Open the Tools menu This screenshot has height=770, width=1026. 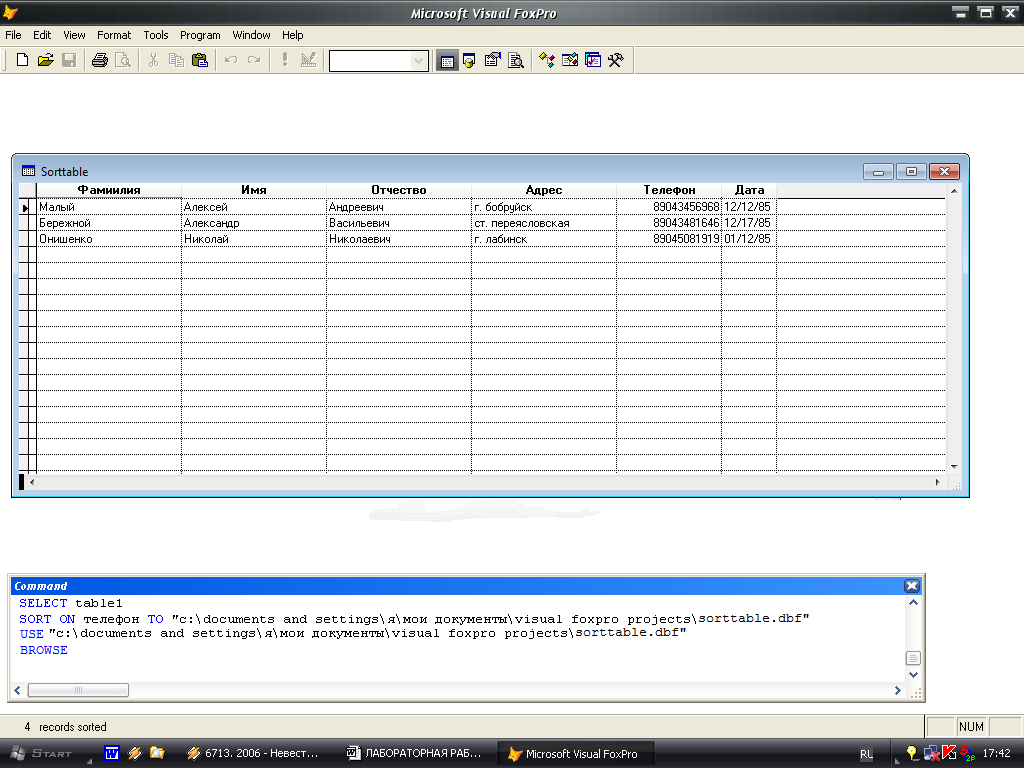(156, 35)
